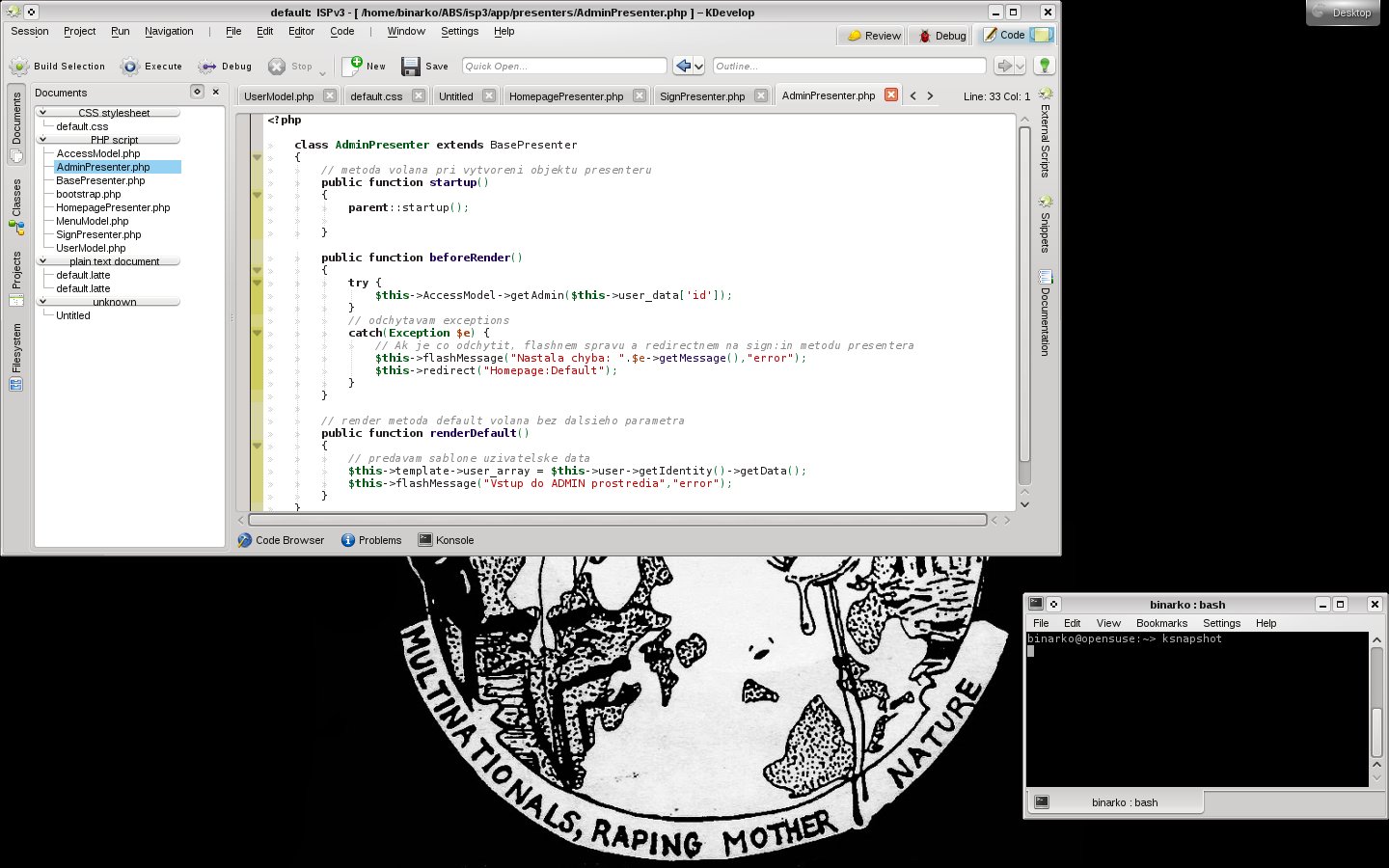
Task: Open the Settings menu in KDevelop
Action: point(459,31)
